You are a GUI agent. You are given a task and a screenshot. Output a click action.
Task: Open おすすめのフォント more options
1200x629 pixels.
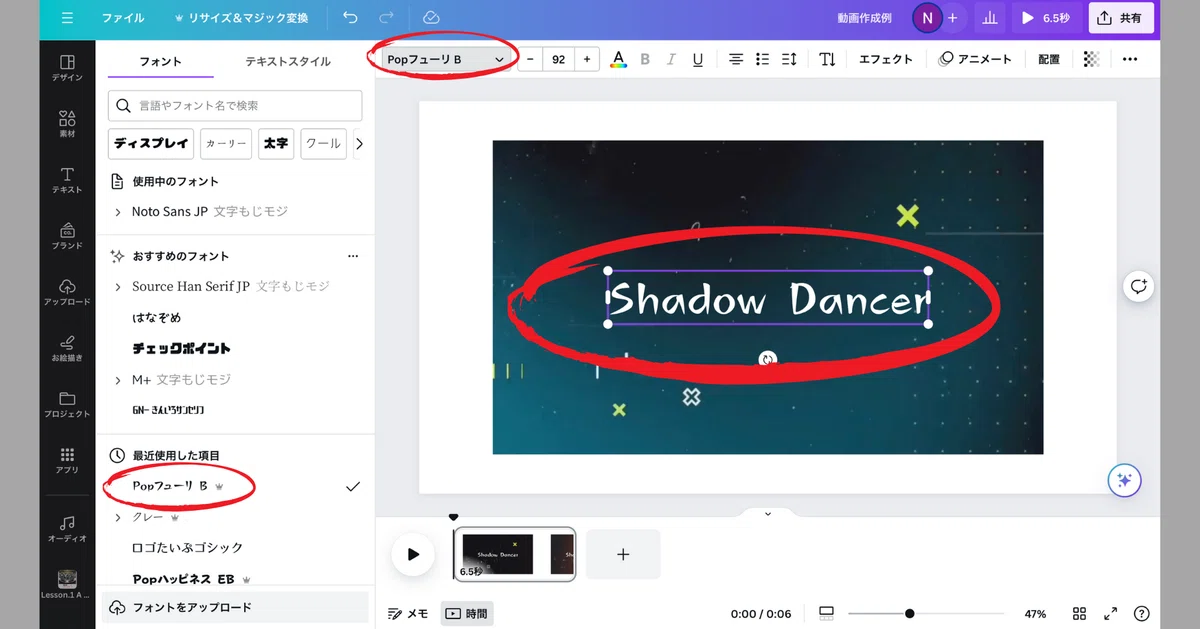tap(352, 256)
